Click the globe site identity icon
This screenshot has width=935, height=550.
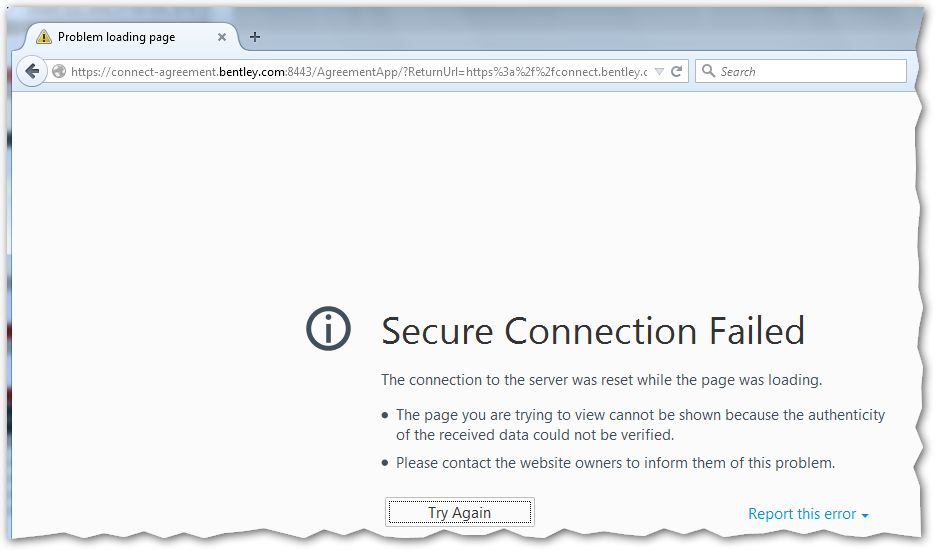(x=59, y=71)
